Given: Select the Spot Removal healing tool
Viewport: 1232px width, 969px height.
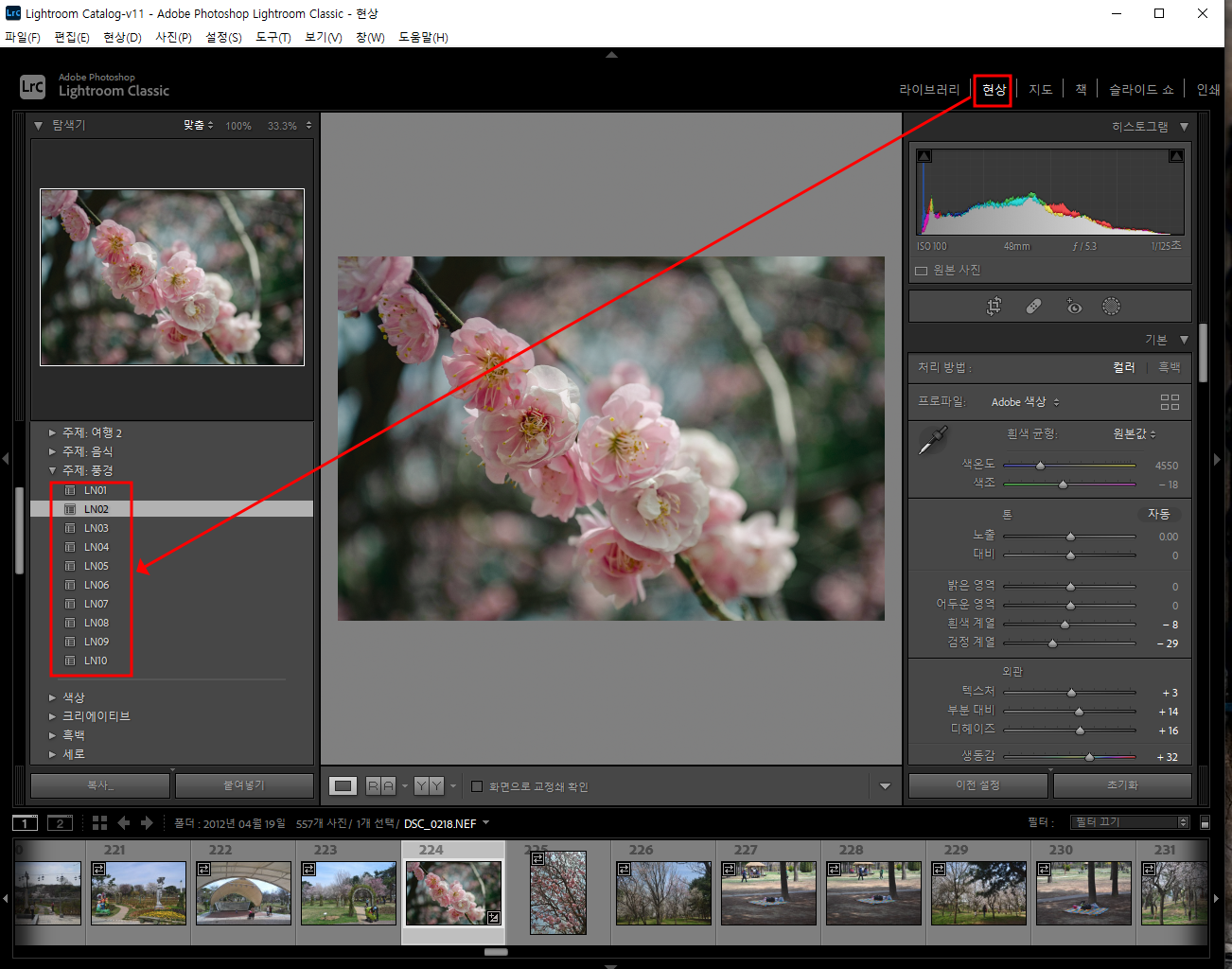Looking at the screenshot, I should (x=1033, y=306).
